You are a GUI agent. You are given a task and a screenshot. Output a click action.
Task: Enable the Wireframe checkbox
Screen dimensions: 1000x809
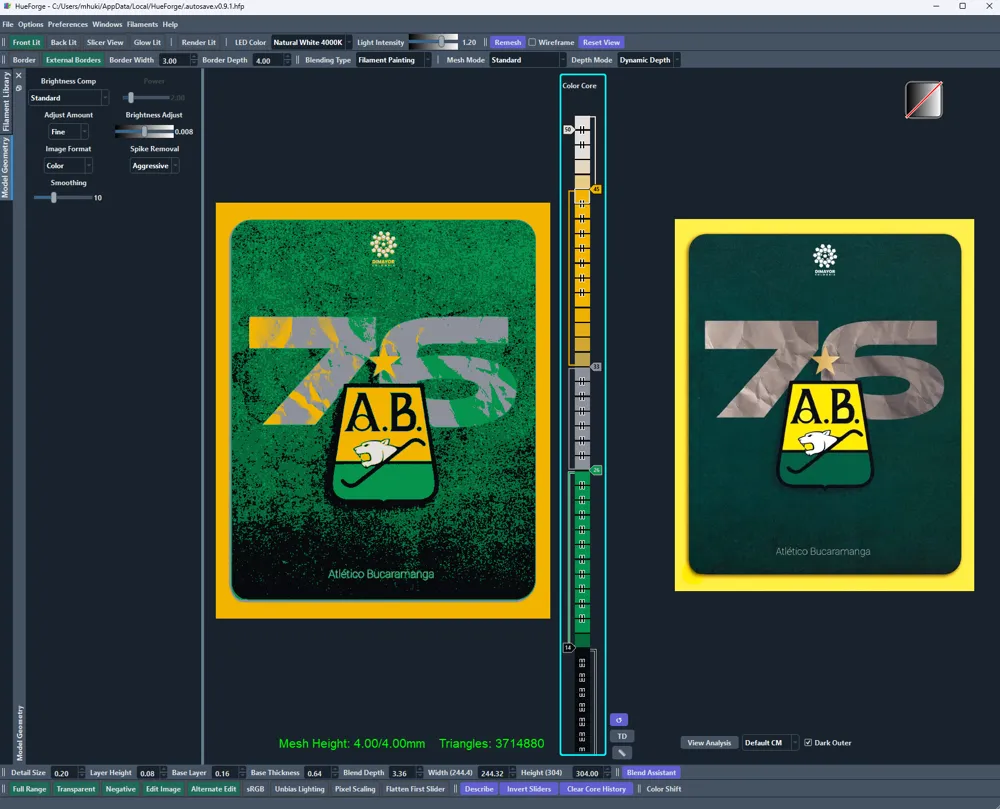pos(532,42)
